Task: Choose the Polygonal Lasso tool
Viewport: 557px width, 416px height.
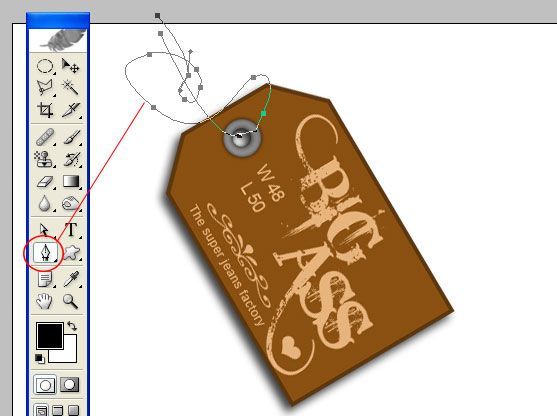Action: point(45,87)
